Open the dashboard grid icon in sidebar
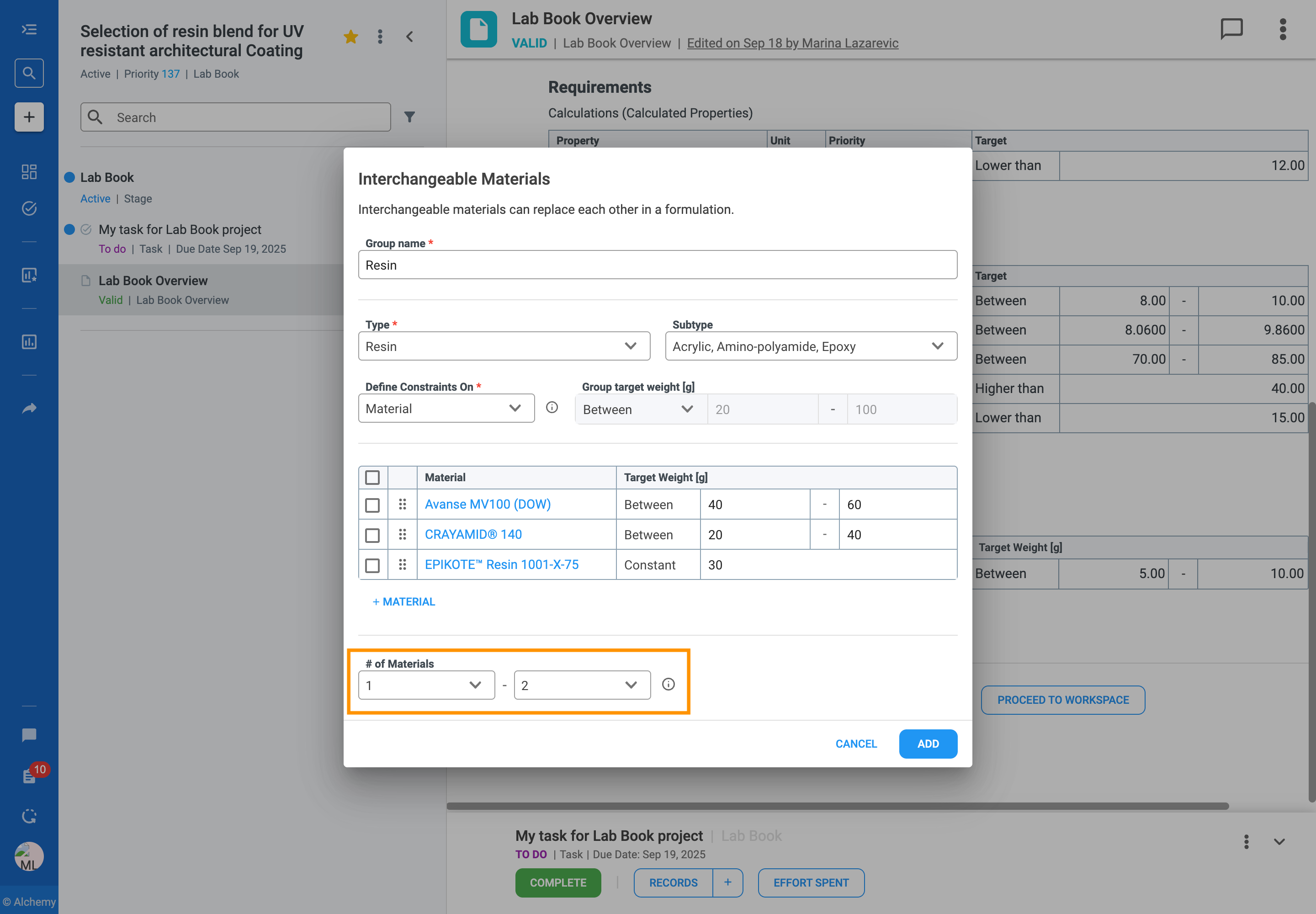The height and width of the screenshot is (914, 1316). click(29, 172)
